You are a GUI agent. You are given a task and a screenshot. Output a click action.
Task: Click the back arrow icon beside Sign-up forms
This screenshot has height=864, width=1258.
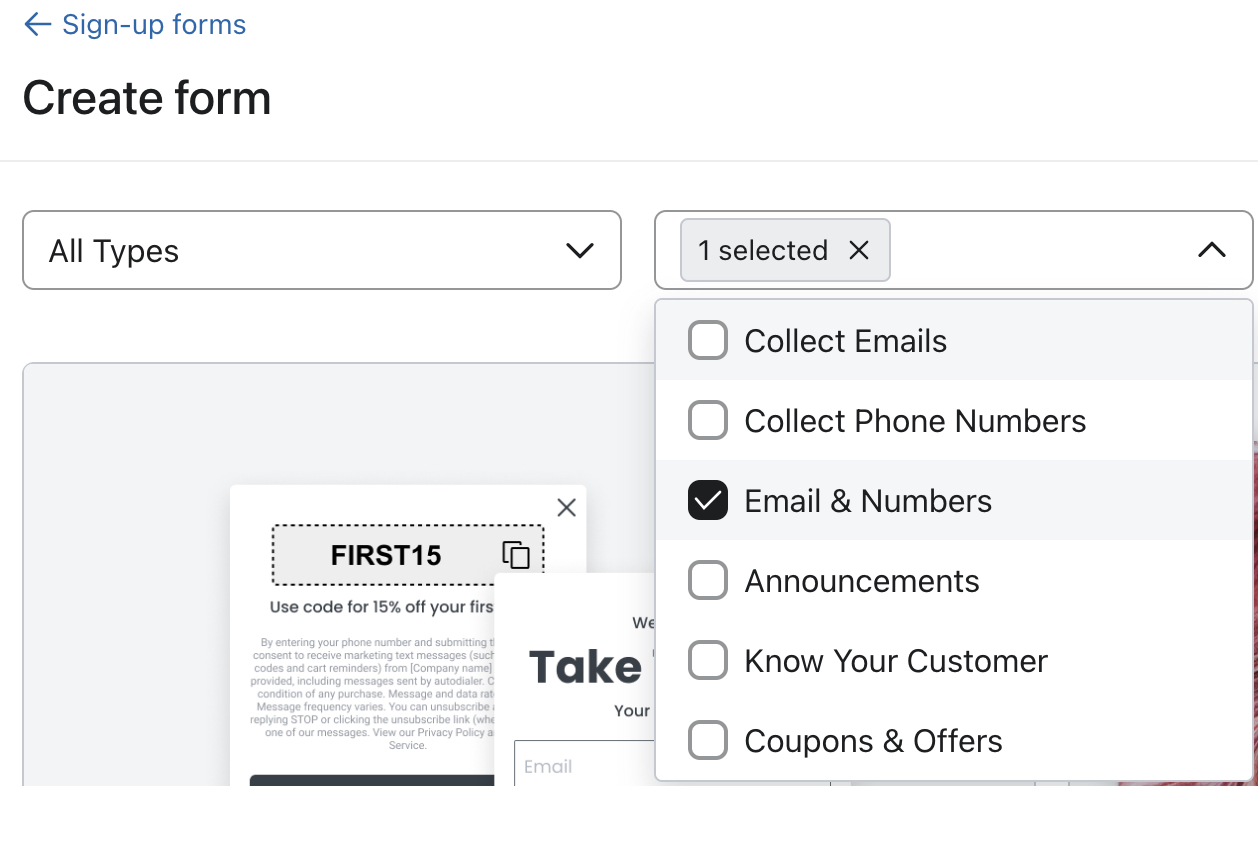(x=37, y=25)
